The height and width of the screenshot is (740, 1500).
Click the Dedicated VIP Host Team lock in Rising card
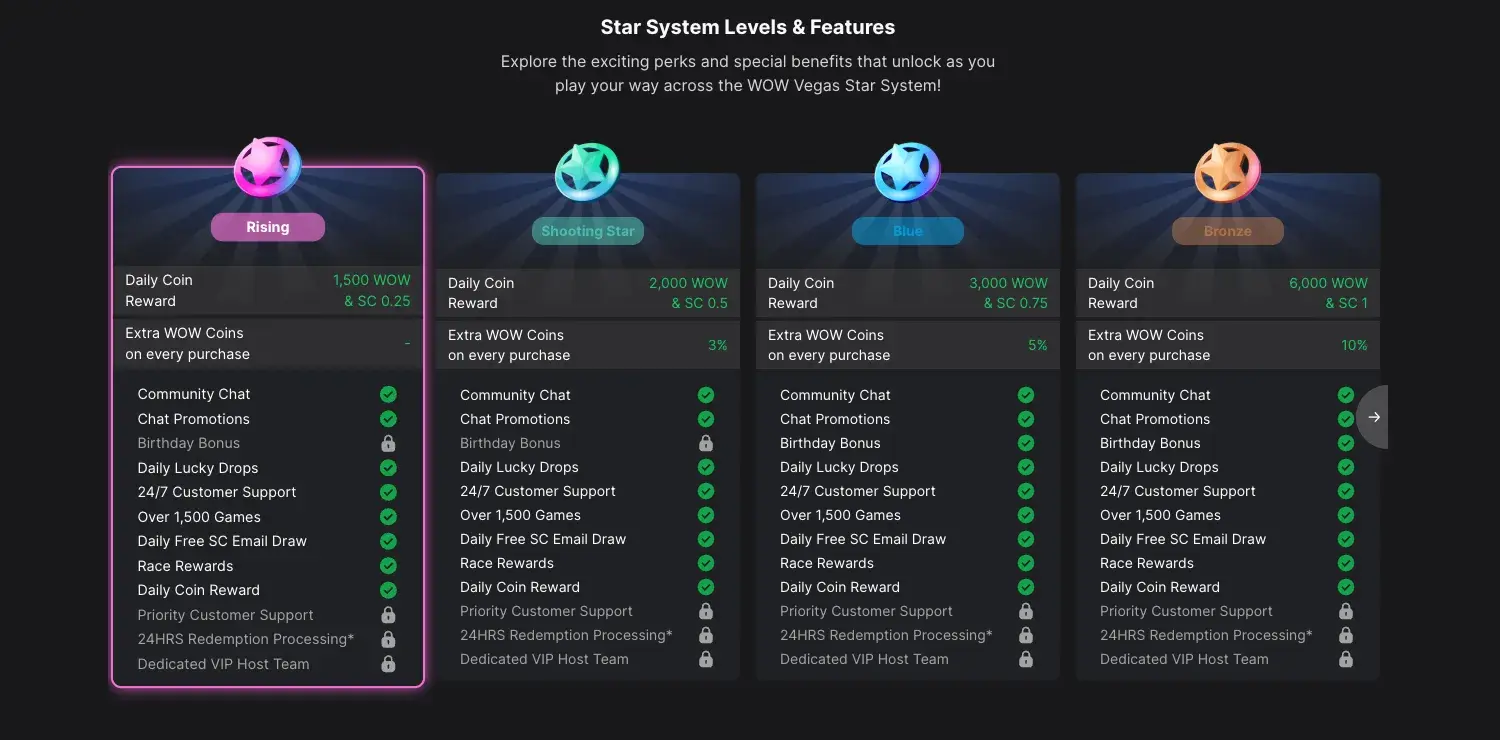click(388, 664)
